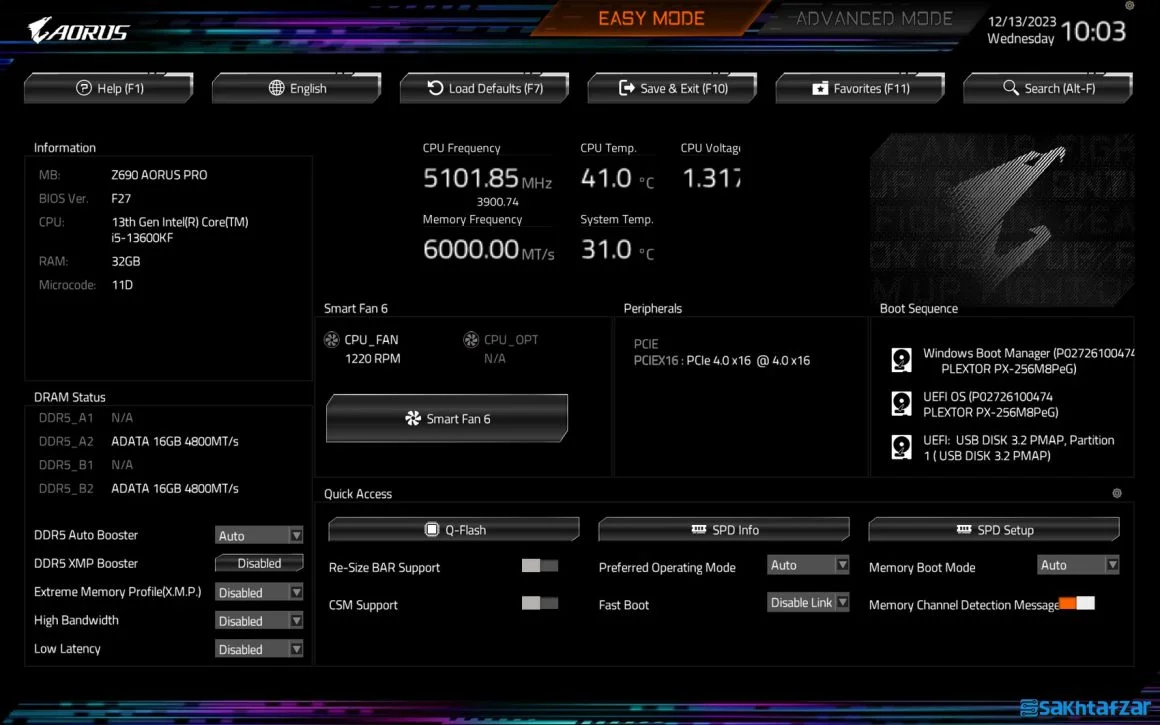Open SPD Setup button
This screenshot has height=725, width=1160.
pyautogui.click(x=994, y=530)
